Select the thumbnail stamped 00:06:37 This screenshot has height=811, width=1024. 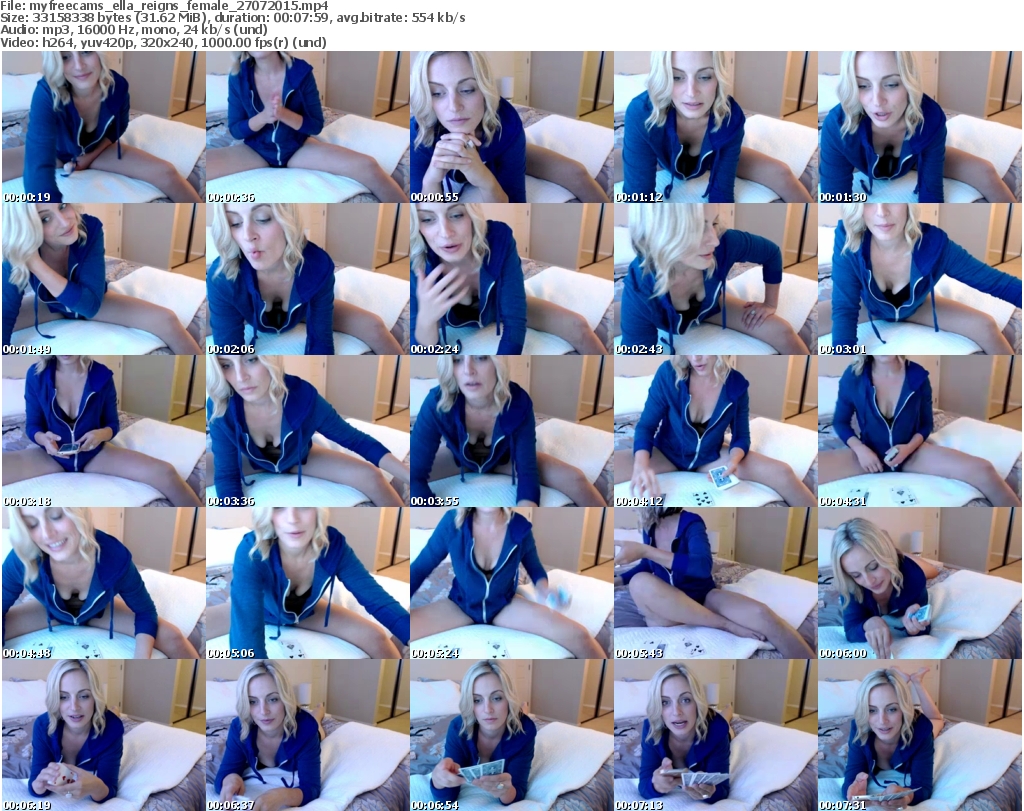(308, 735)
